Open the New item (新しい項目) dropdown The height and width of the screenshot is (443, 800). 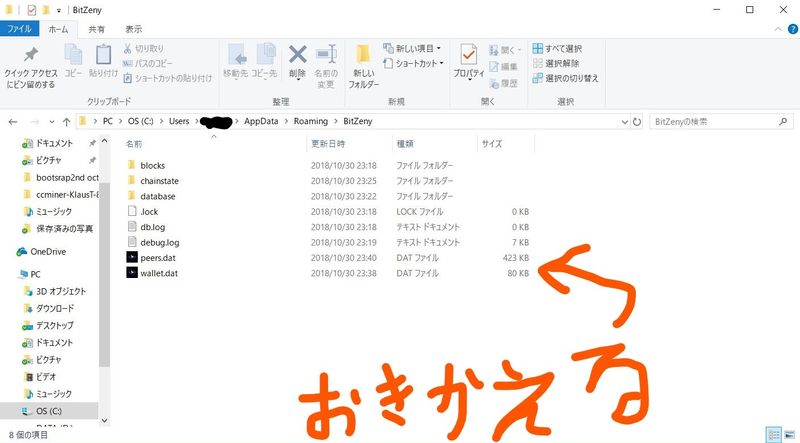(412, 48)
